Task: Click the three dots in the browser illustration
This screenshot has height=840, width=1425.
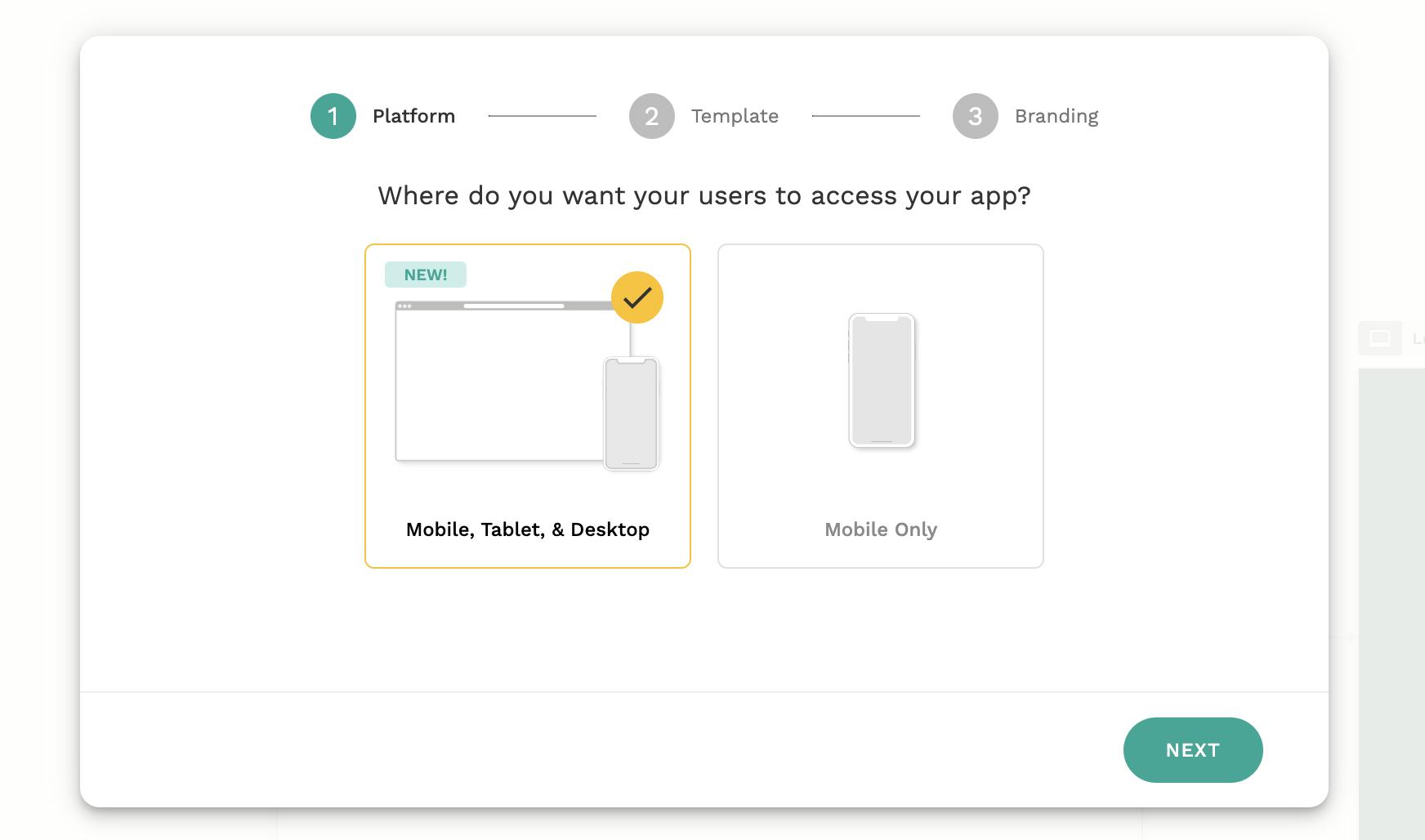Action: click(404, 306)
